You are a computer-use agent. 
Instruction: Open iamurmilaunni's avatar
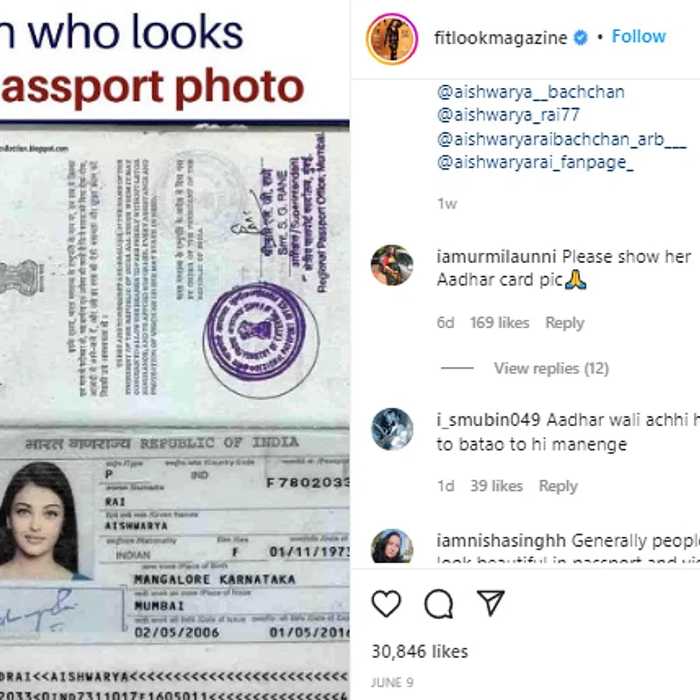click(392, 265)
